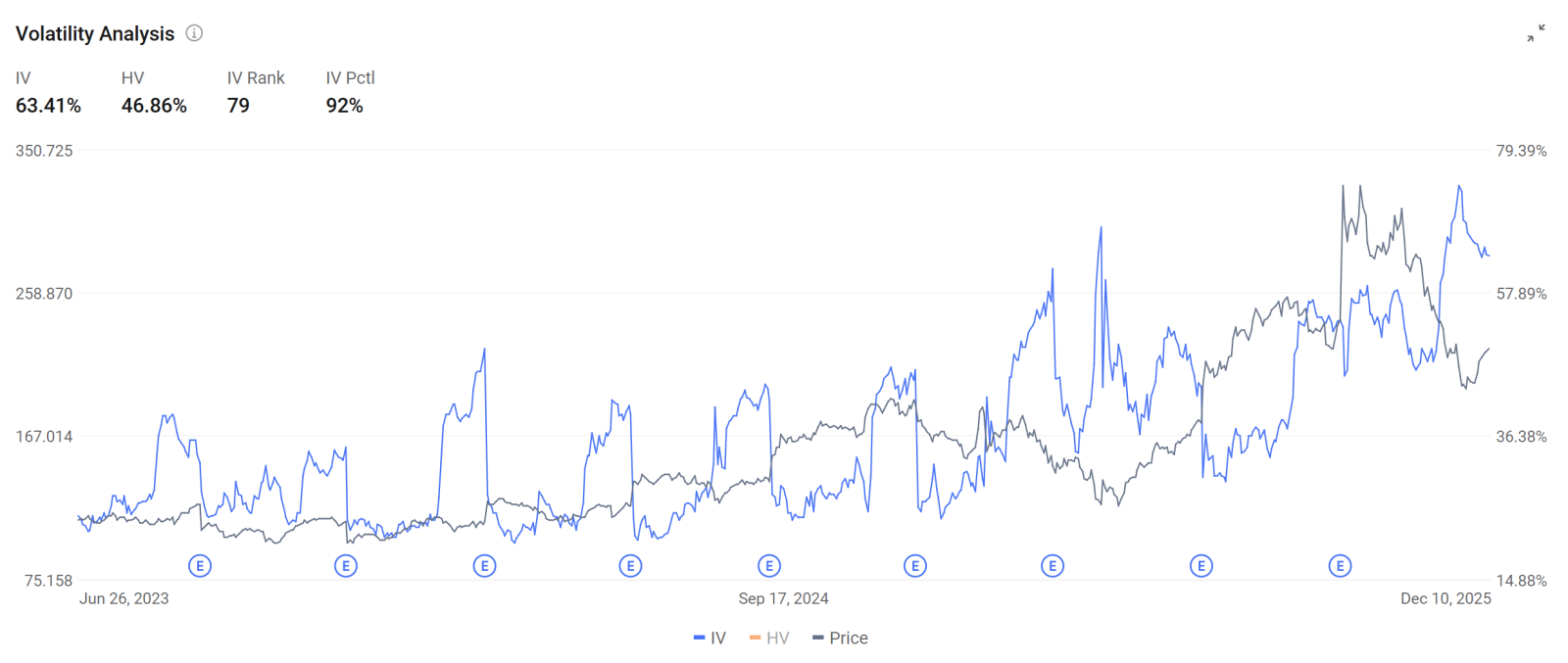Viewport: 1568px width, 663px height.
Task: Click the blue IV legend color swatch
Action: click(699, 639)
